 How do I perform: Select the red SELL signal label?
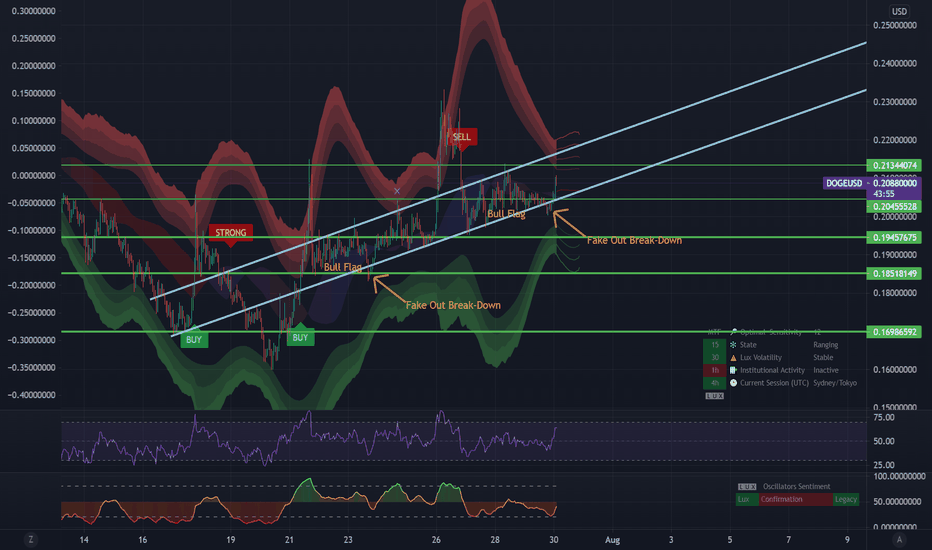(x=462, y=137)
